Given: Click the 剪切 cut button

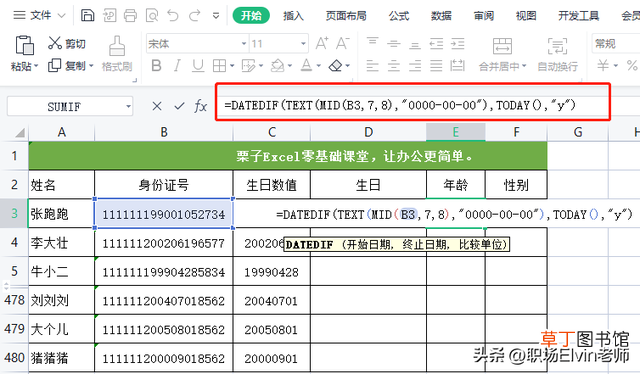Looking at the screenshot, I should point(67,43).
